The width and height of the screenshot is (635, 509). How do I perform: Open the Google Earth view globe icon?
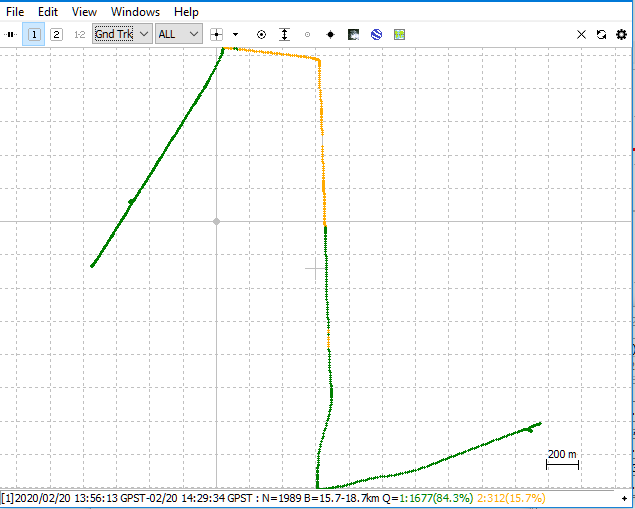pyautogui.click(x=377, y=34)
